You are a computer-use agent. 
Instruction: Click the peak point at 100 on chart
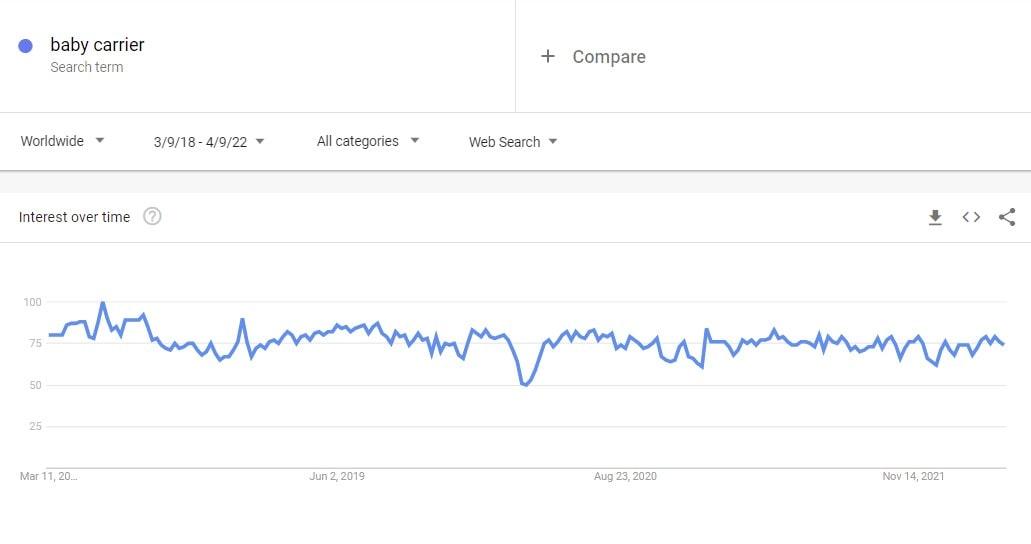tap(103, 303)
